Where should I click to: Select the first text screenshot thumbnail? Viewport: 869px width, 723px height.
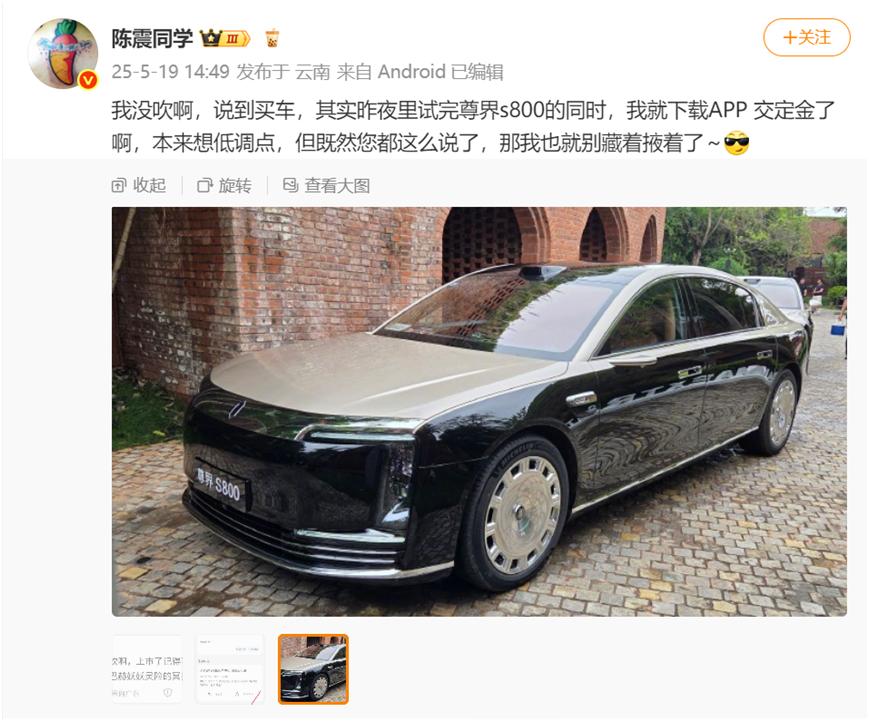click(147, 669)
